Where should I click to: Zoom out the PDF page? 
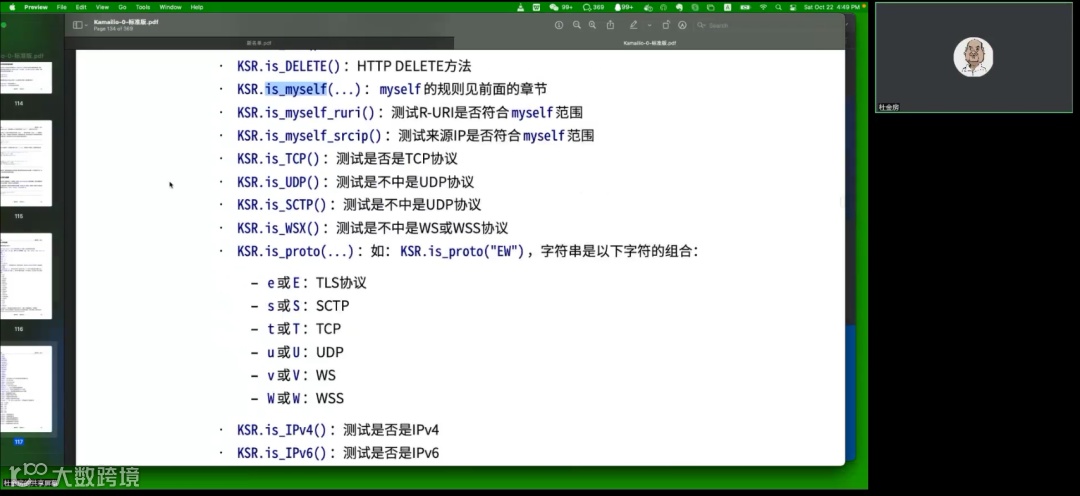(x=577, y=25)
